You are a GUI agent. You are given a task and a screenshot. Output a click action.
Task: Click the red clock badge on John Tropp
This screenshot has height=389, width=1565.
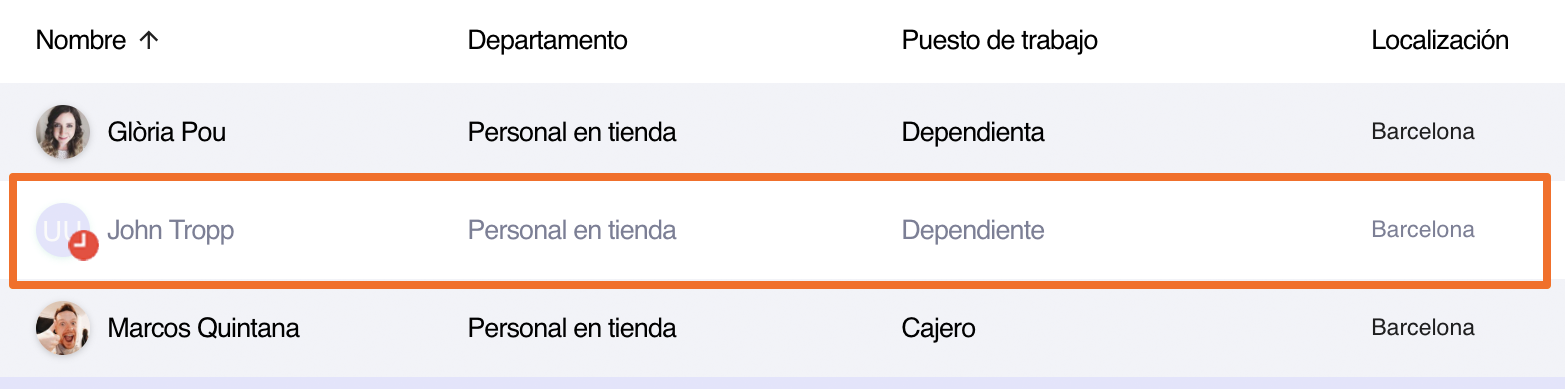pos(83,246)
